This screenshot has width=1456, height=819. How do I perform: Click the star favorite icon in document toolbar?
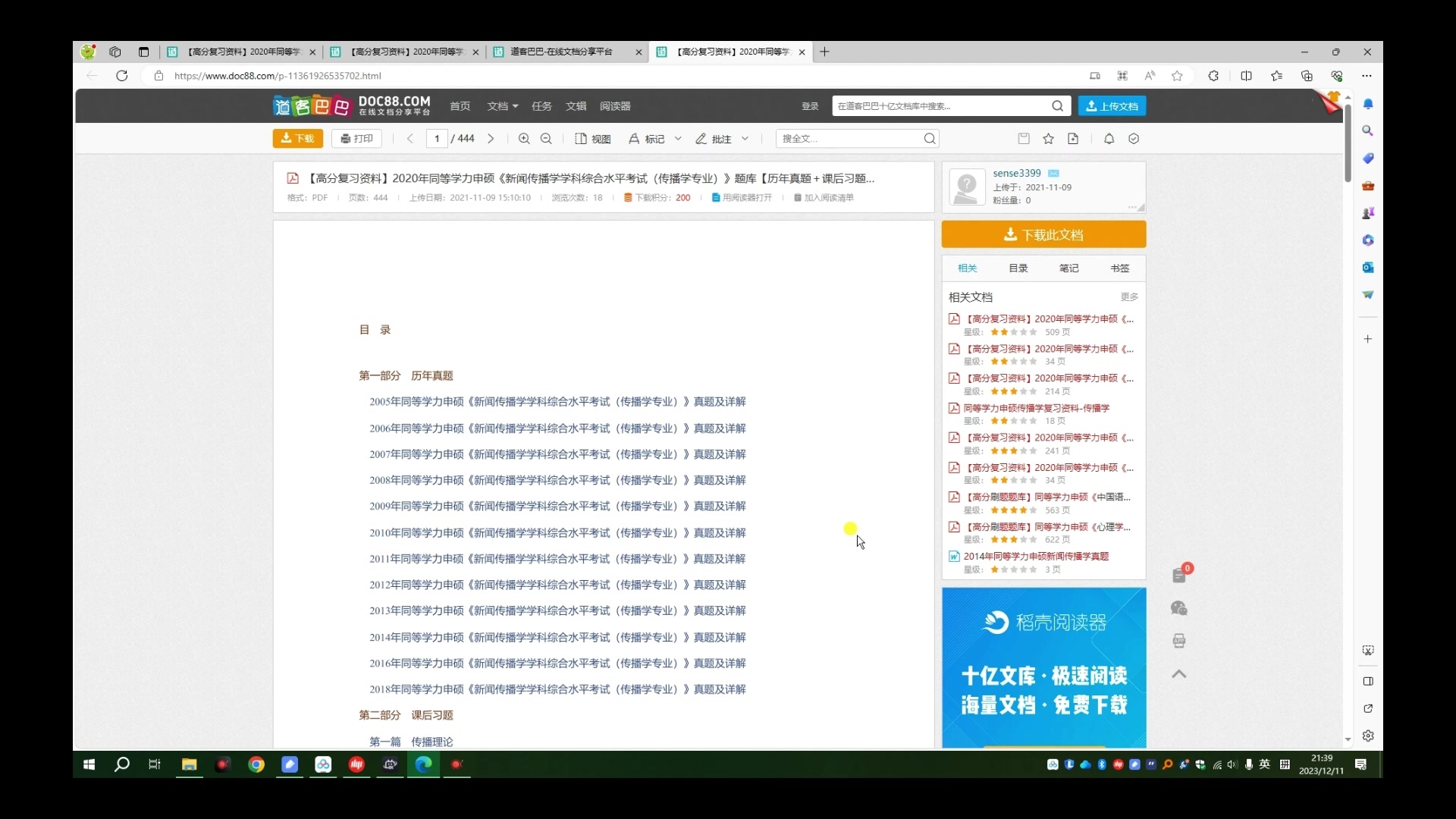(x=1049, y=139)
